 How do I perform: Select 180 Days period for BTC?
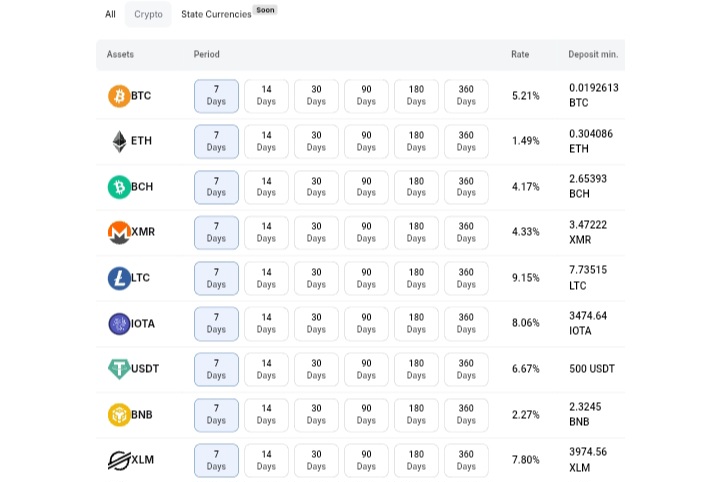tap(416, 96)
